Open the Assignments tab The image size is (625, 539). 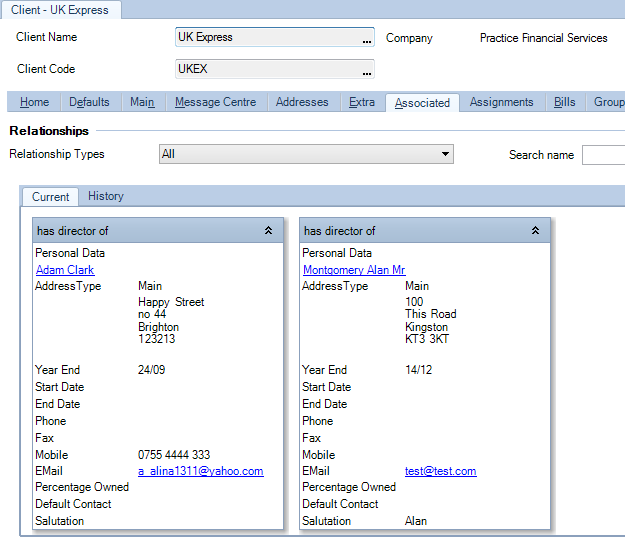501,102
